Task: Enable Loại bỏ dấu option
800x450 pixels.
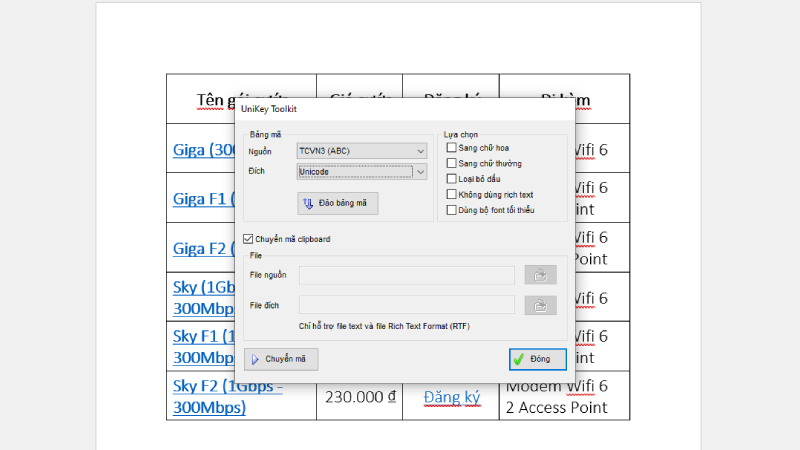Action: tap(452, 178)
